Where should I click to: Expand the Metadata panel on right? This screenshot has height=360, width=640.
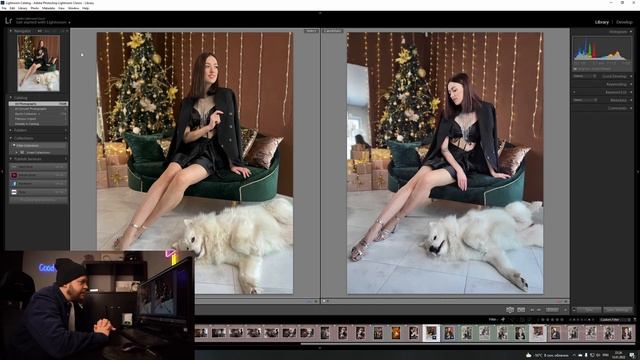(x=631, y=100)
